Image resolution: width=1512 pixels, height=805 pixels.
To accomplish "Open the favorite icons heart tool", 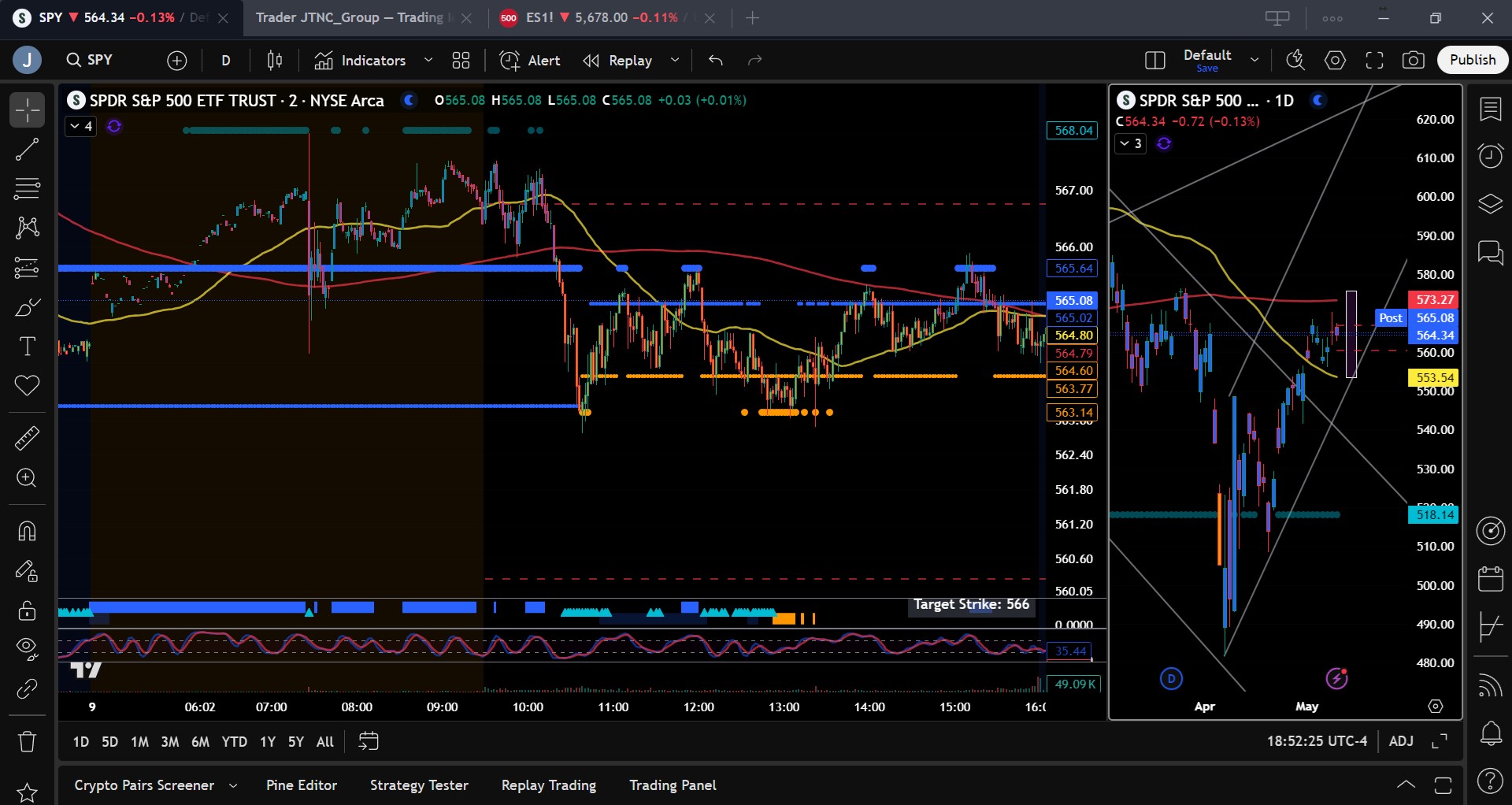I will tap(27, 386).
